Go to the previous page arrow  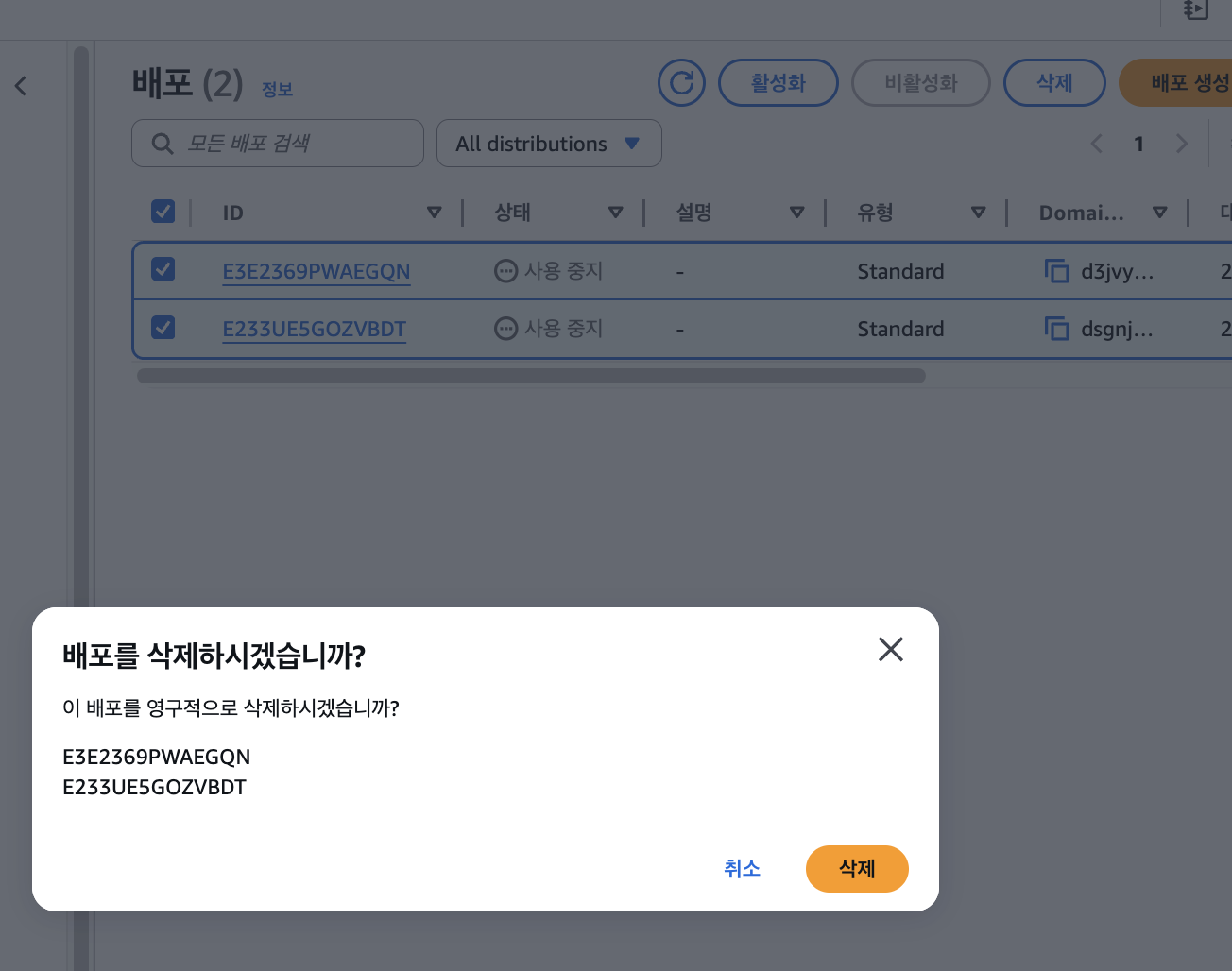[x=1097, y=144]
